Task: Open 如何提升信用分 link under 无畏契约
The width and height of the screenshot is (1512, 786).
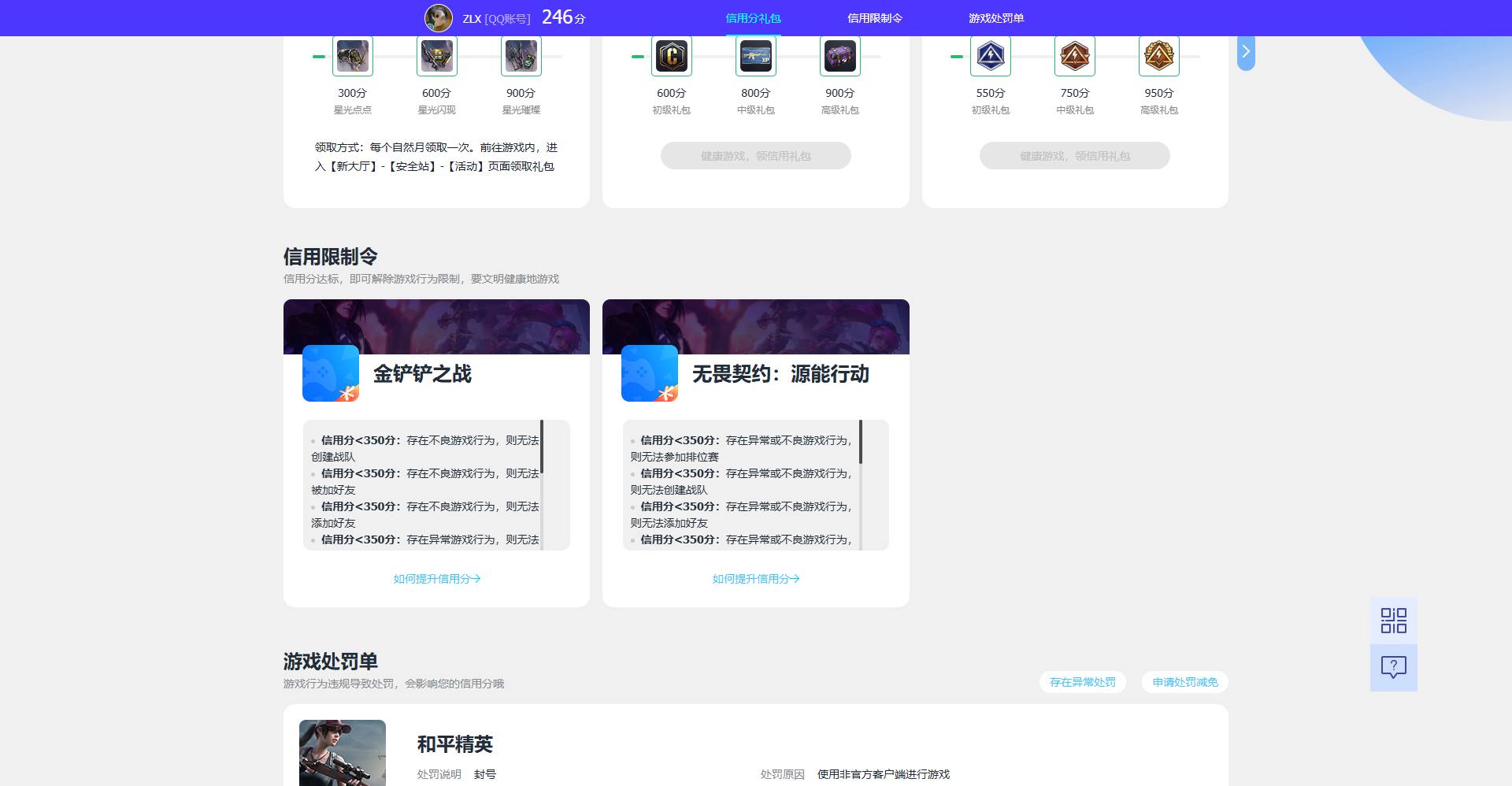Action: click(x=756, y=579)
